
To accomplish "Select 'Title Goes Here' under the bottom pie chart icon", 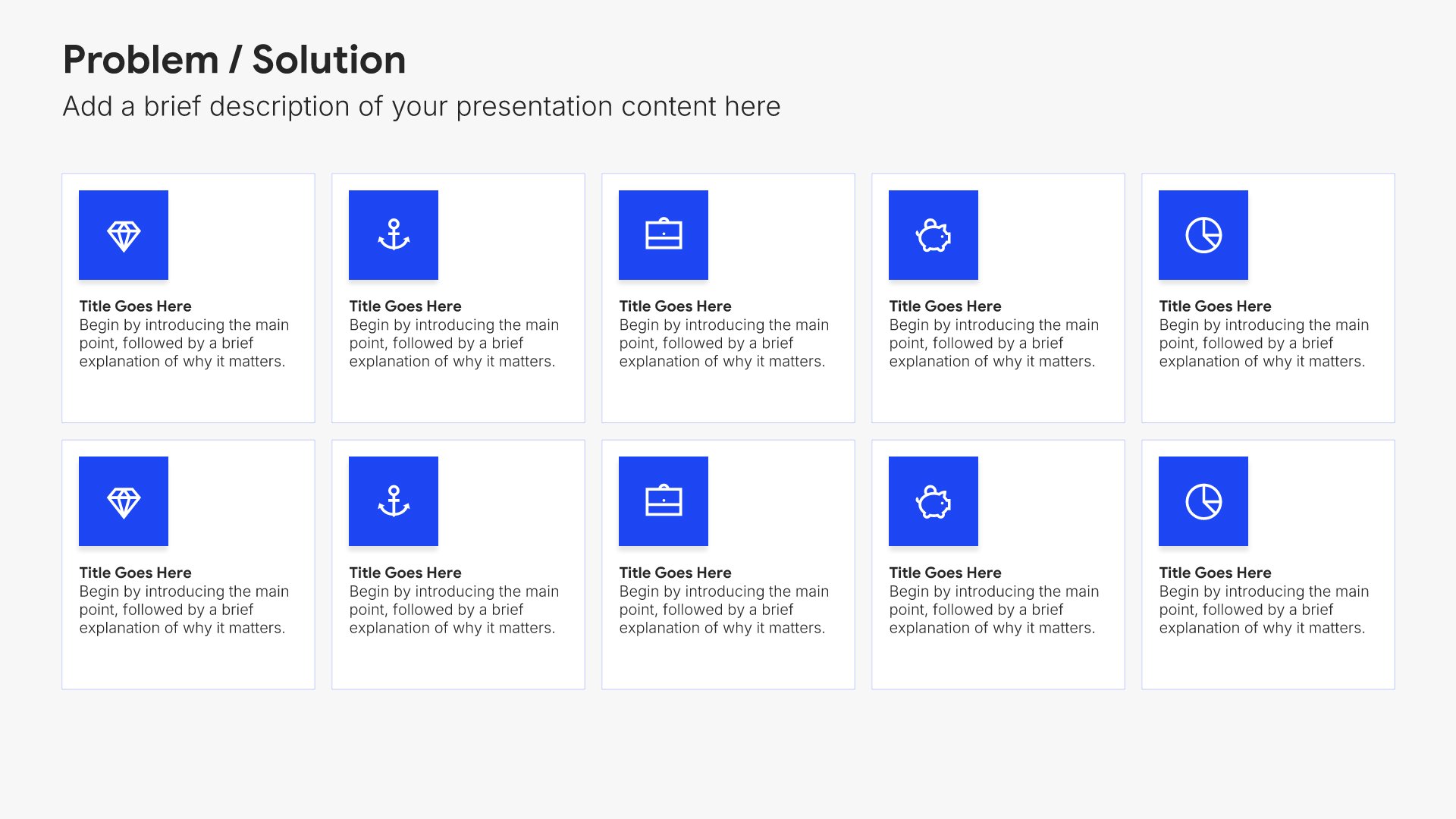I will [x=1215, y=573].
